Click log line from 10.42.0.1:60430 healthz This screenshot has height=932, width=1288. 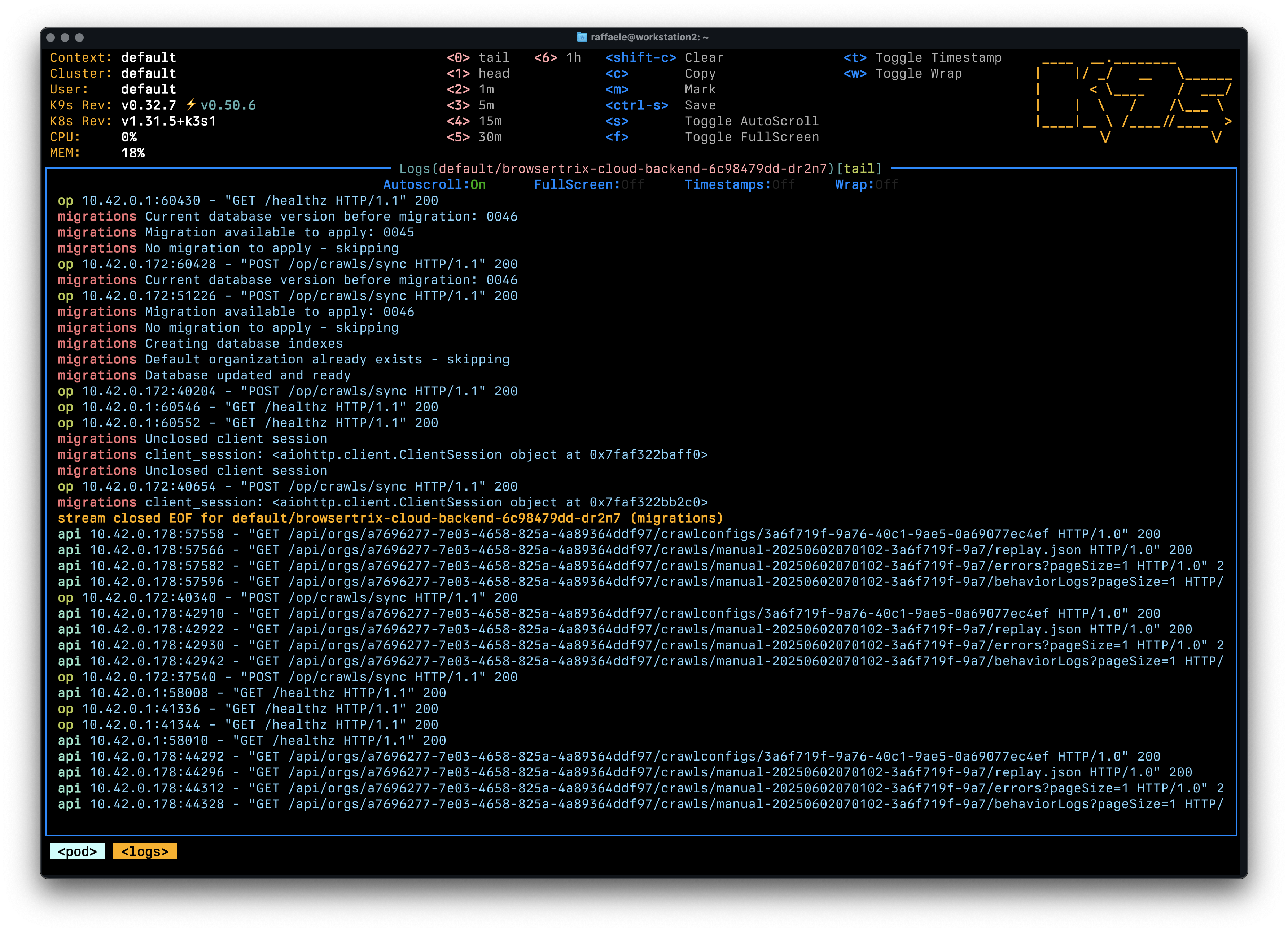click(247, 201)
